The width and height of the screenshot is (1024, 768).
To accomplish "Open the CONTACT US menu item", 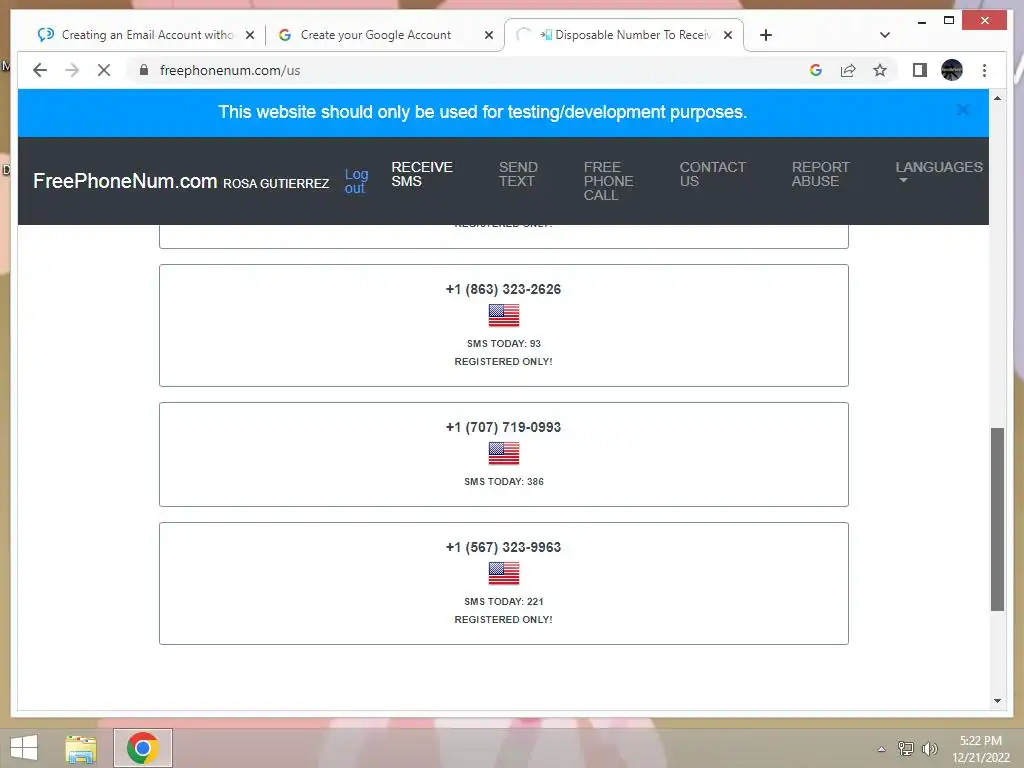I will pyautogui.click(x=712, y=174).
